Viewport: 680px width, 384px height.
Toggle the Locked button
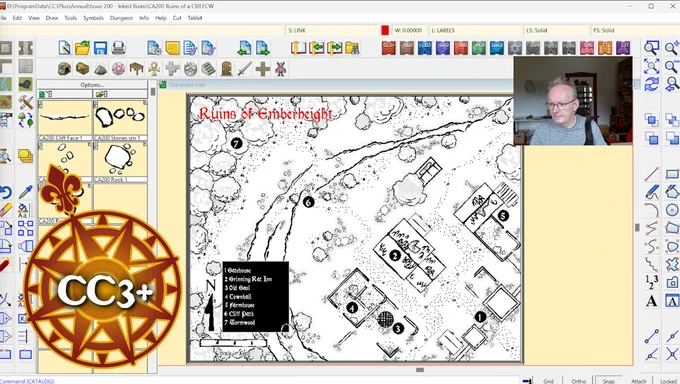tap(668, 381)
